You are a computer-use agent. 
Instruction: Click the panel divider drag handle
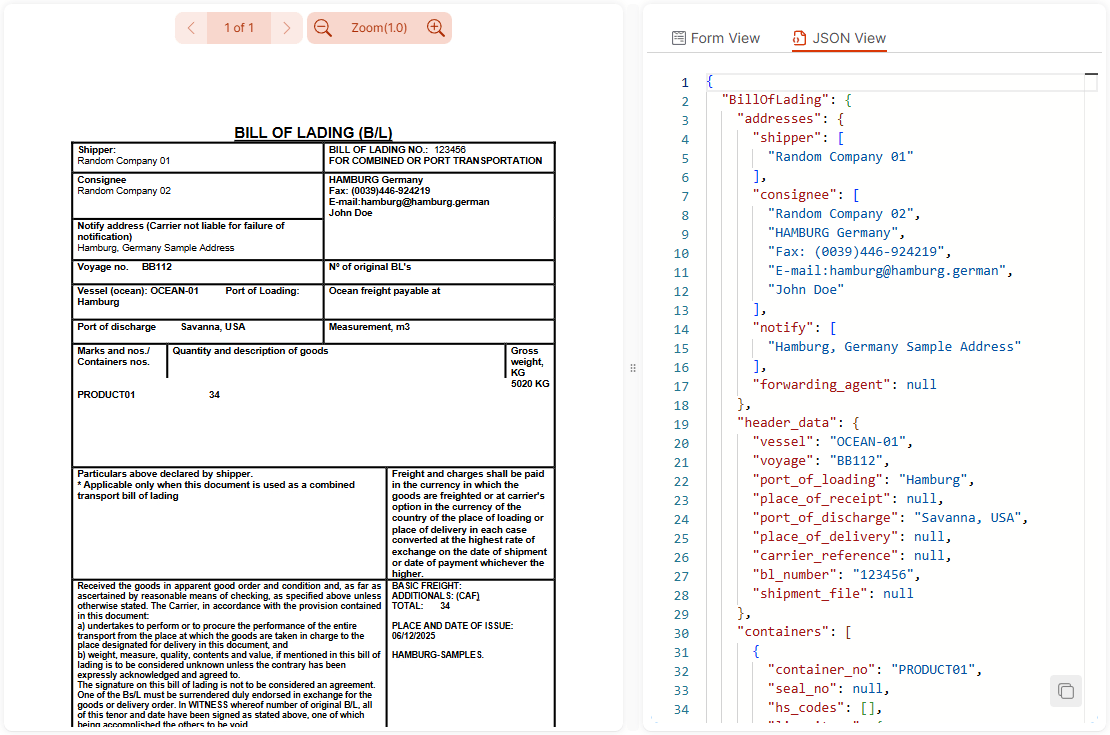coord(633,368)
